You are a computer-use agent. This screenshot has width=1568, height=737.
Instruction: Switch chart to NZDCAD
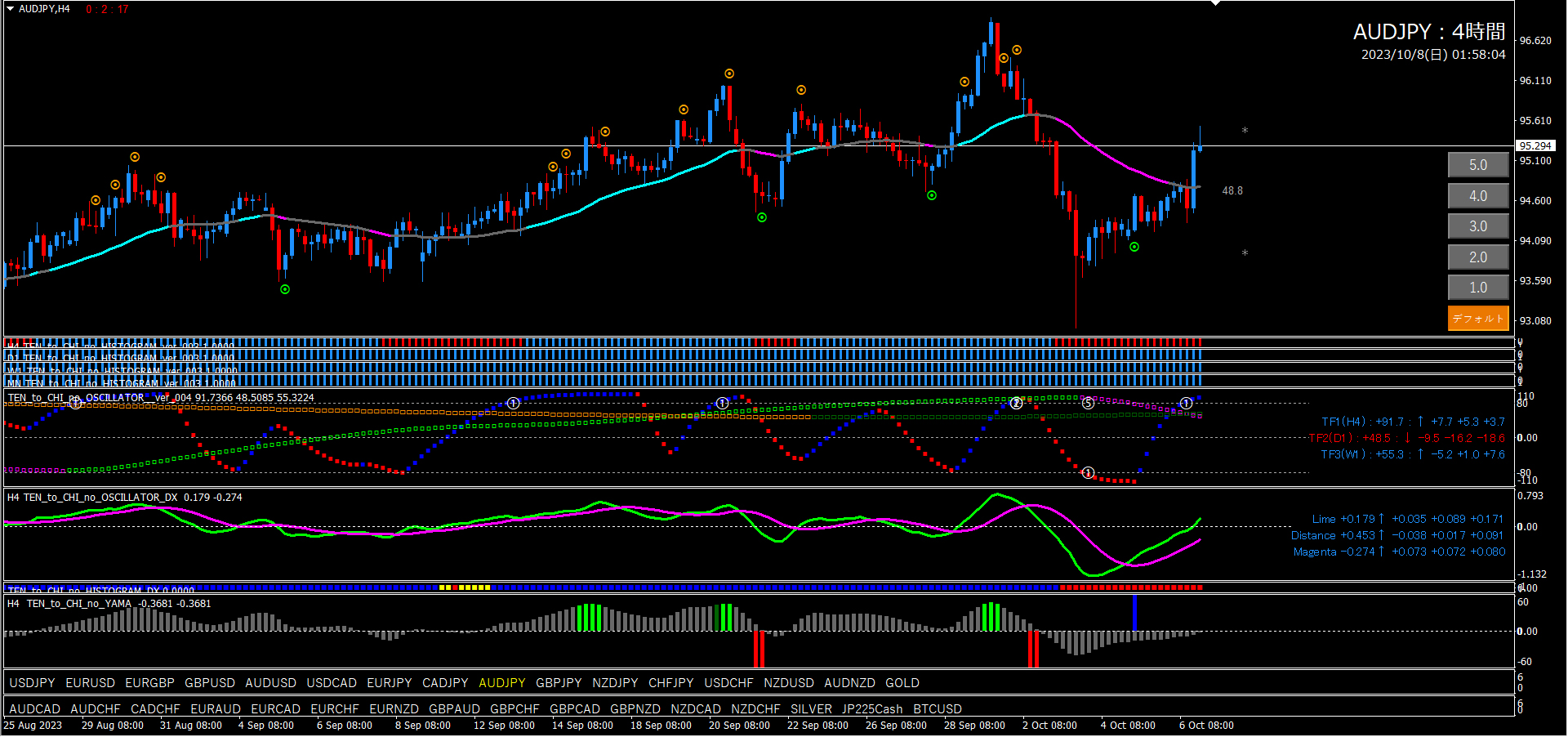pyautogui.click(x=696, y=709)
